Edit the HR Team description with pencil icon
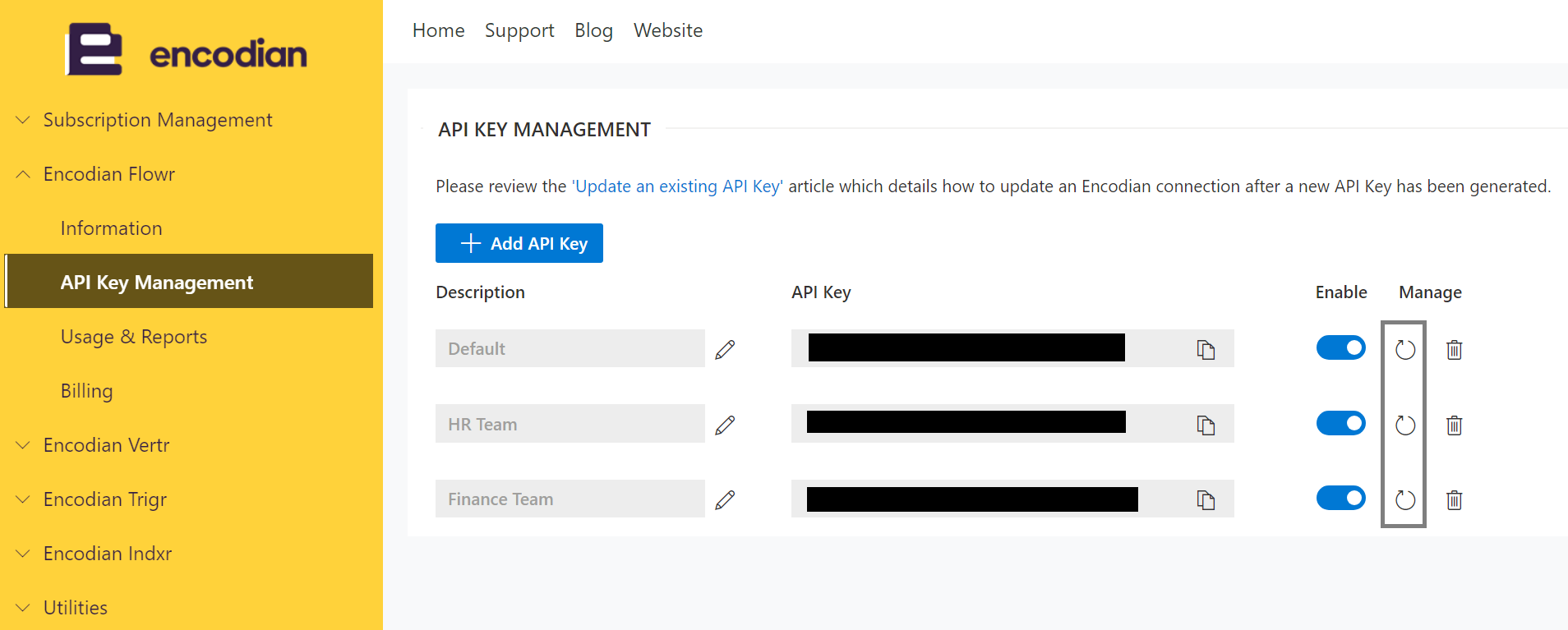1568x630 pixels. [725, 425]
